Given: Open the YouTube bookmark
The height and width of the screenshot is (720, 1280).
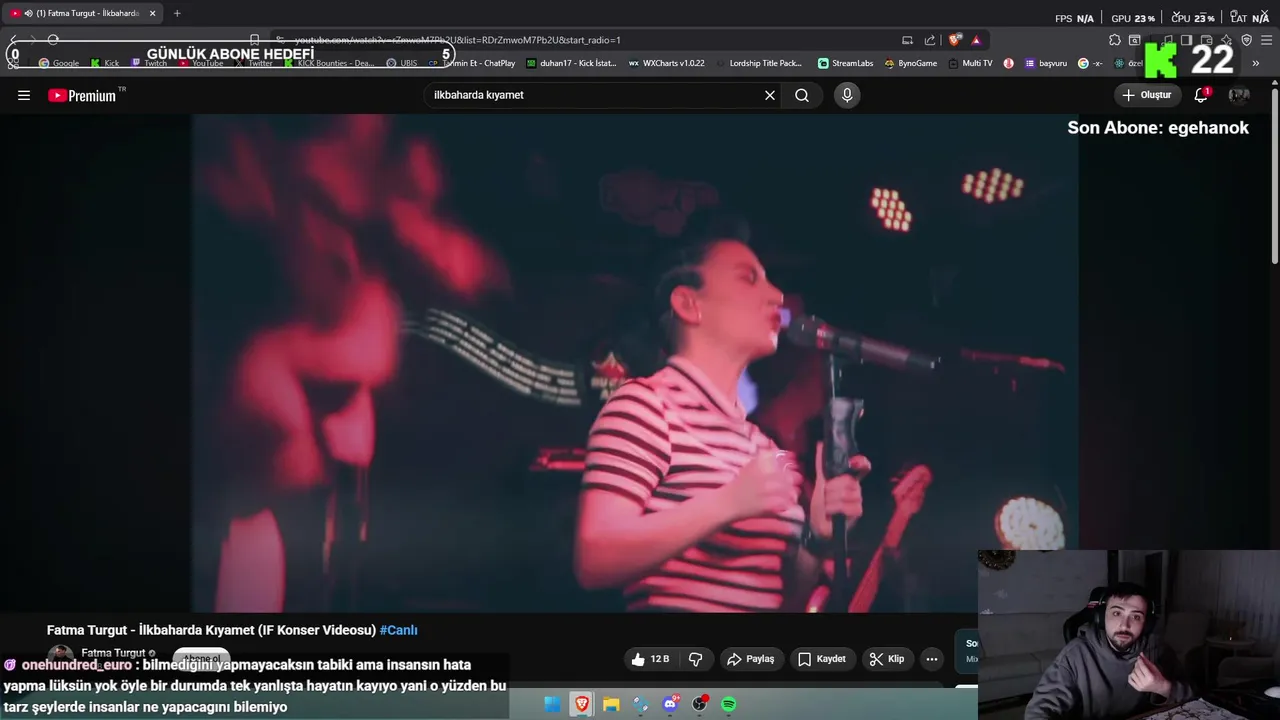Looking at the screenshot, I should (x=200, y=63).
